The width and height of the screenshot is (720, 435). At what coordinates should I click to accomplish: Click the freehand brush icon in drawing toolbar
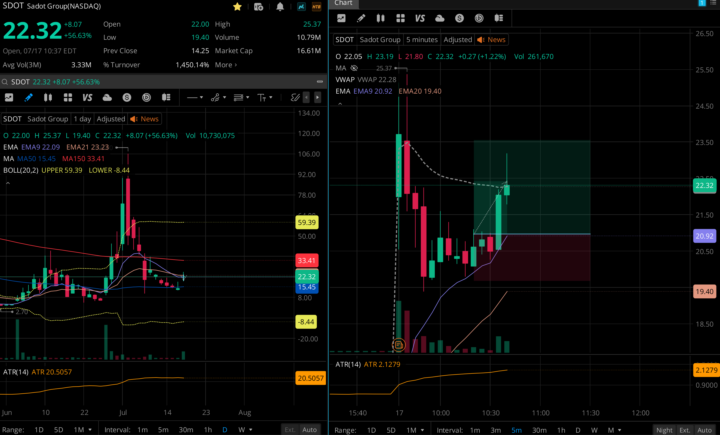coord(295,97)
